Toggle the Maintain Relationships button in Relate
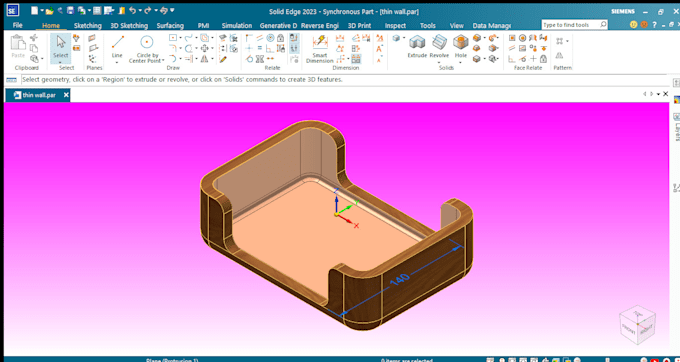The height and width of the screenshot is (362, 680). (x=294, y=38)
